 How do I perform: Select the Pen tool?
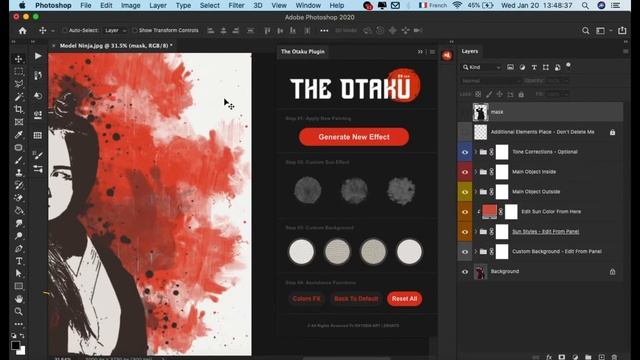point(18,249)
